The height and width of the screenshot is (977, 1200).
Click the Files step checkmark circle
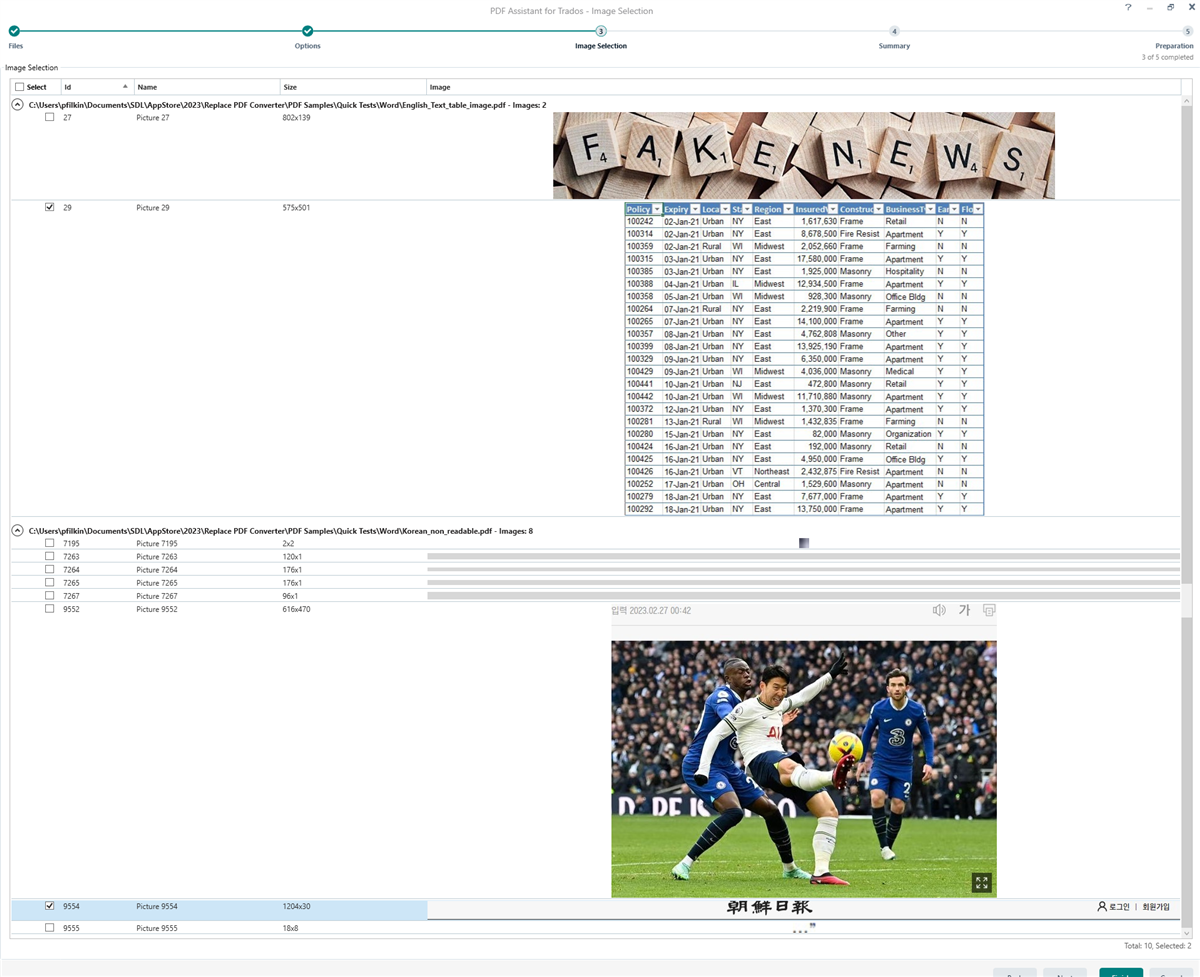[14, 31]
